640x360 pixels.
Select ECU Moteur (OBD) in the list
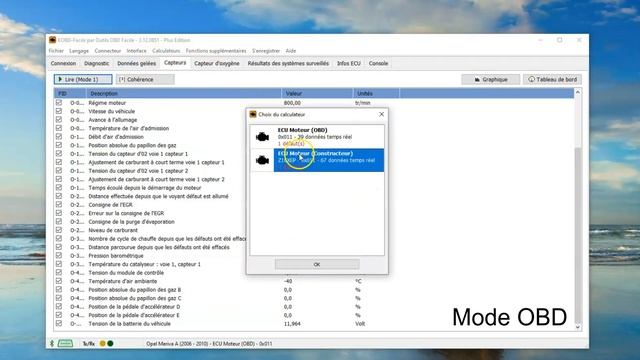(x=317, y=137)
